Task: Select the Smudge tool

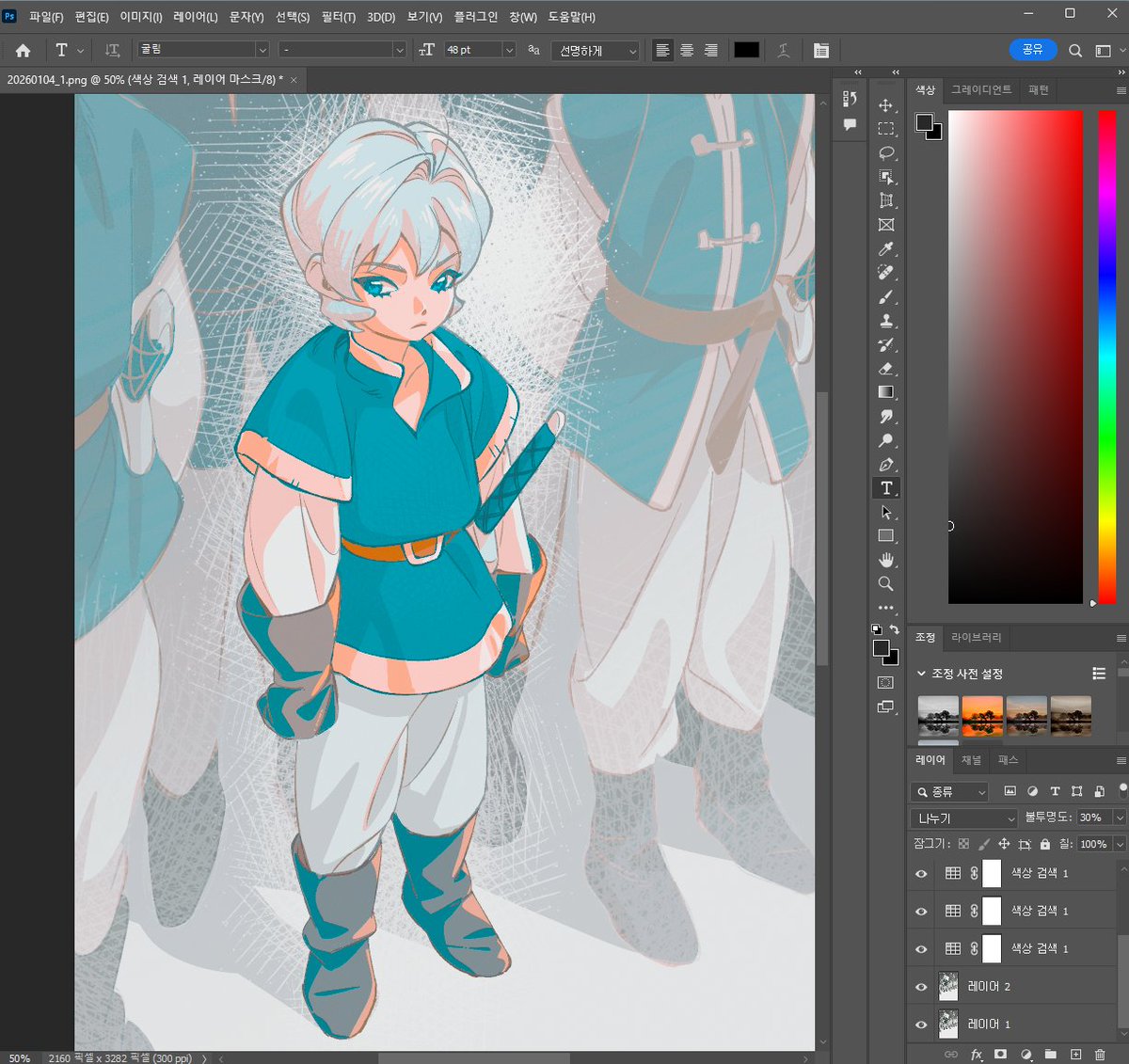Action: 885,417
